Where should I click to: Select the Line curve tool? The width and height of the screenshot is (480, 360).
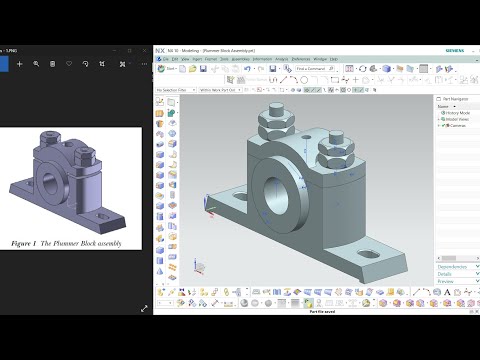(283, 80)
